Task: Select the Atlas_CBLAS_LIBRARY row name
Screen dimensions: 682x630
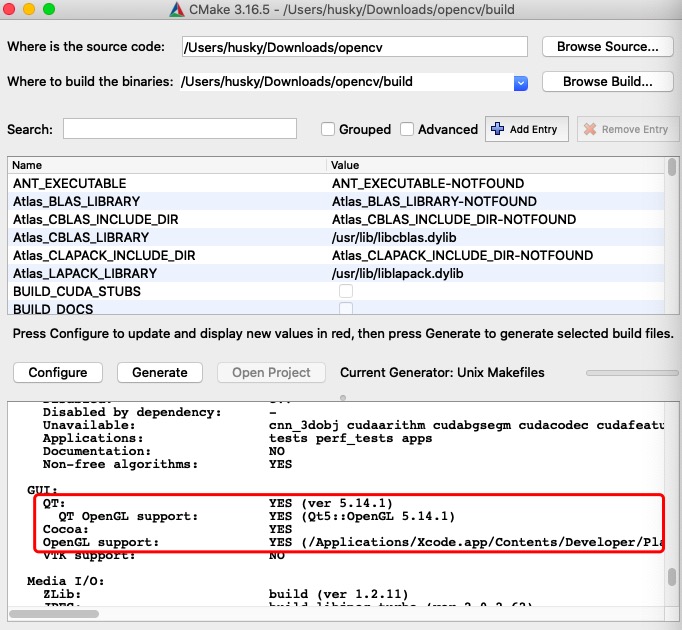Action: [x=81, y=238]
